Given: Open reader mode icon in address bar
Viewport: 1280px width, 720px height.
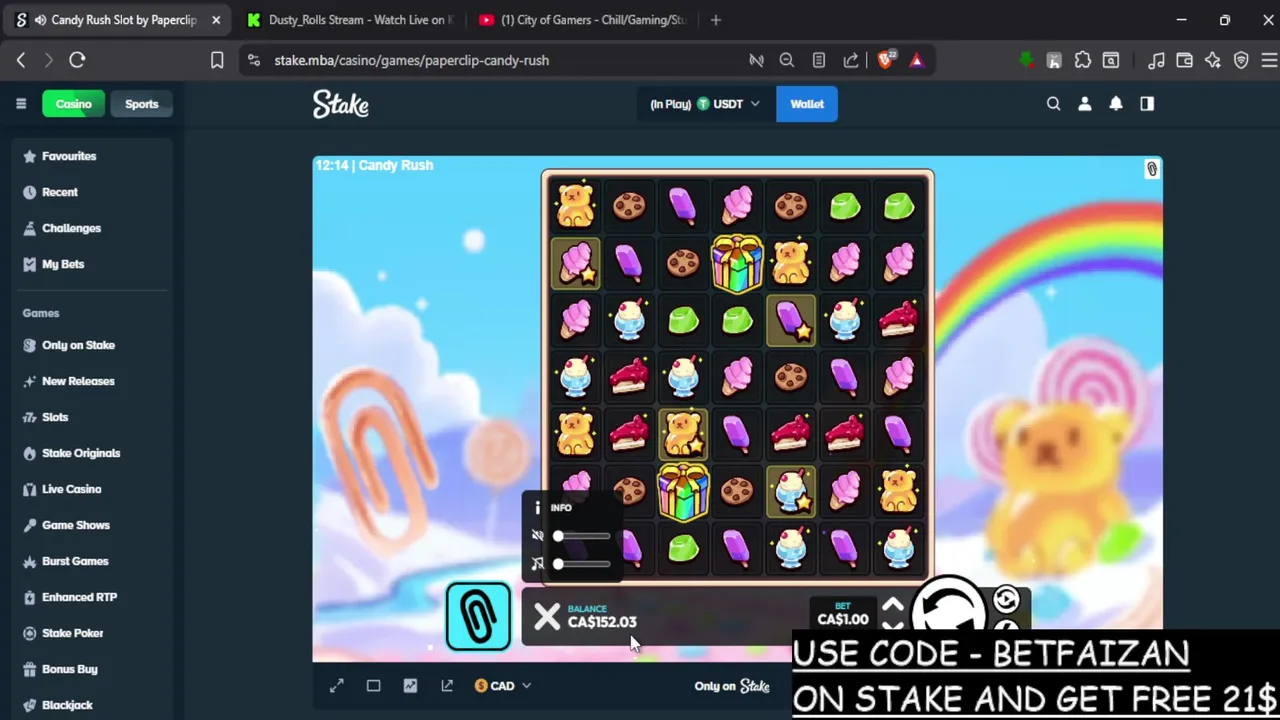Looking at the screenshot, I should coord(819,60).
